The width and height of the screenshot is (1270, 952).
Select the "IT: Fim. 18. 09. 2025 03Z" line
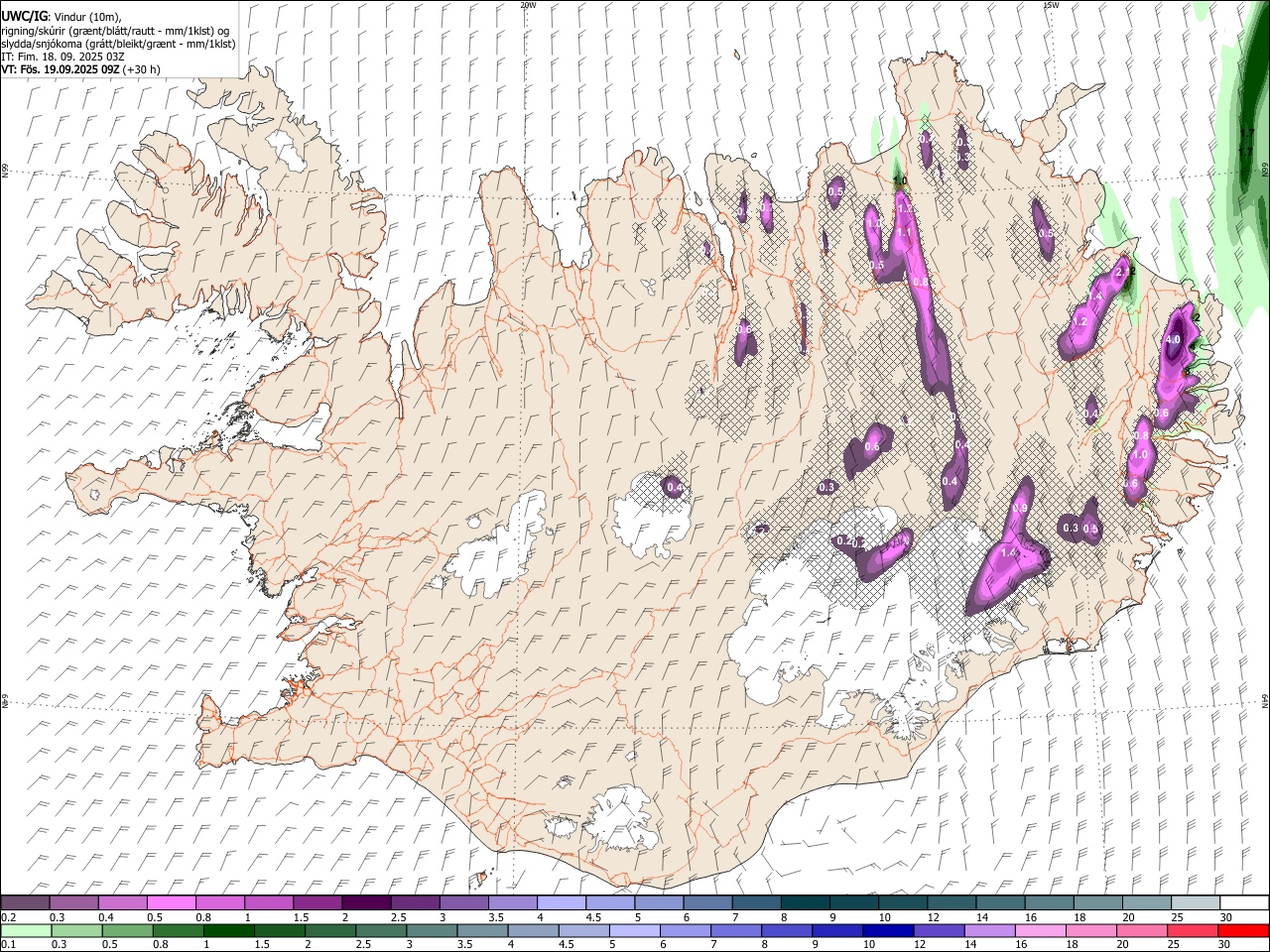63,57
